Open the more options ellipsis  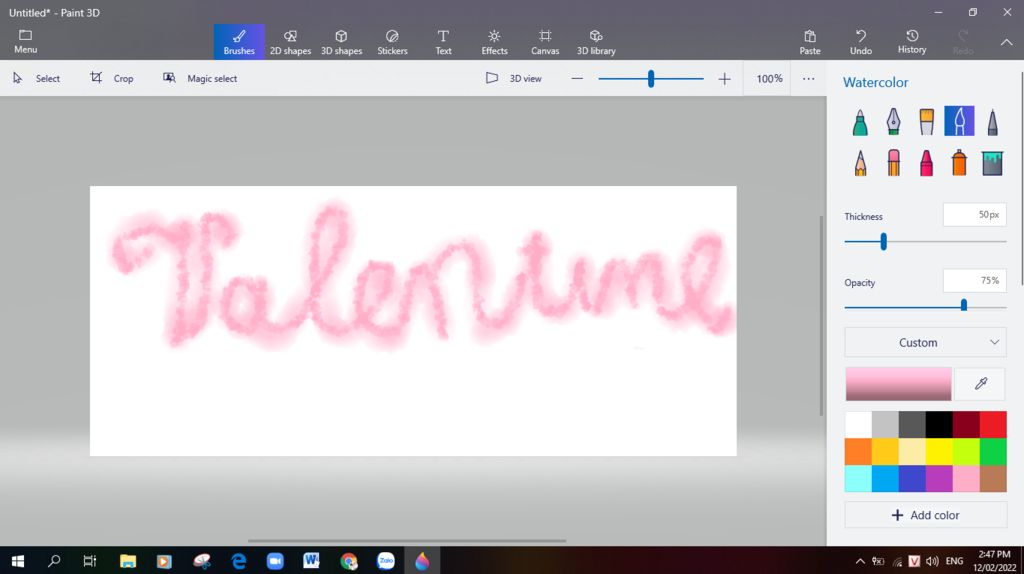[808, 78]
